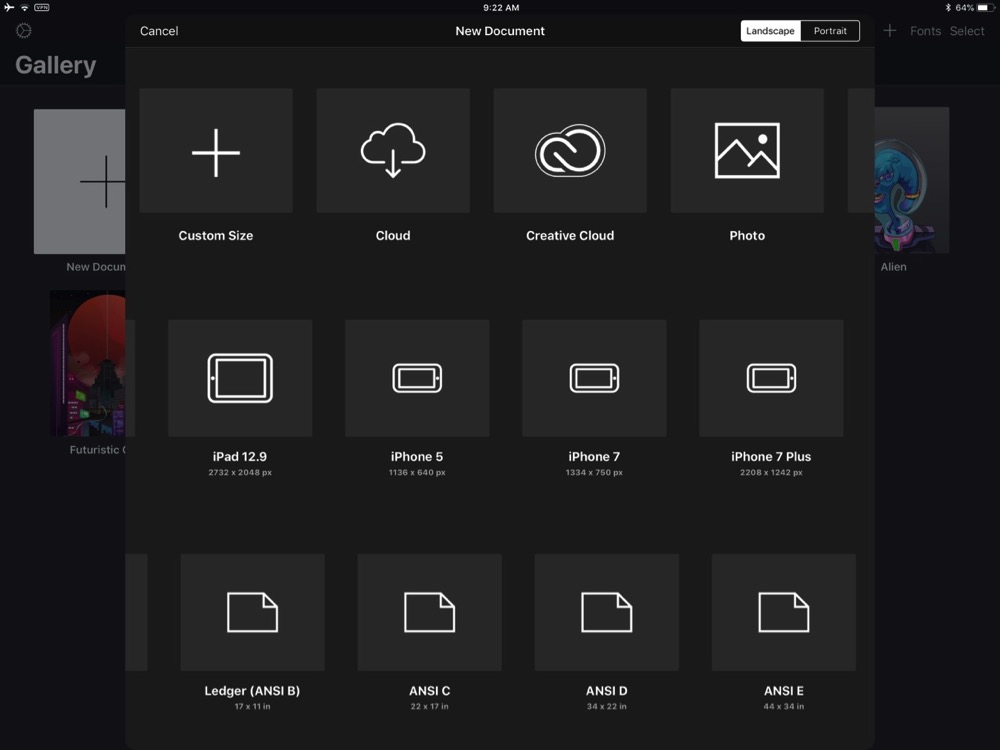Image resolution: width=1000 pixels, height=750 pixels.
Task: Switch orientation to Landscape
Action: 770,31
